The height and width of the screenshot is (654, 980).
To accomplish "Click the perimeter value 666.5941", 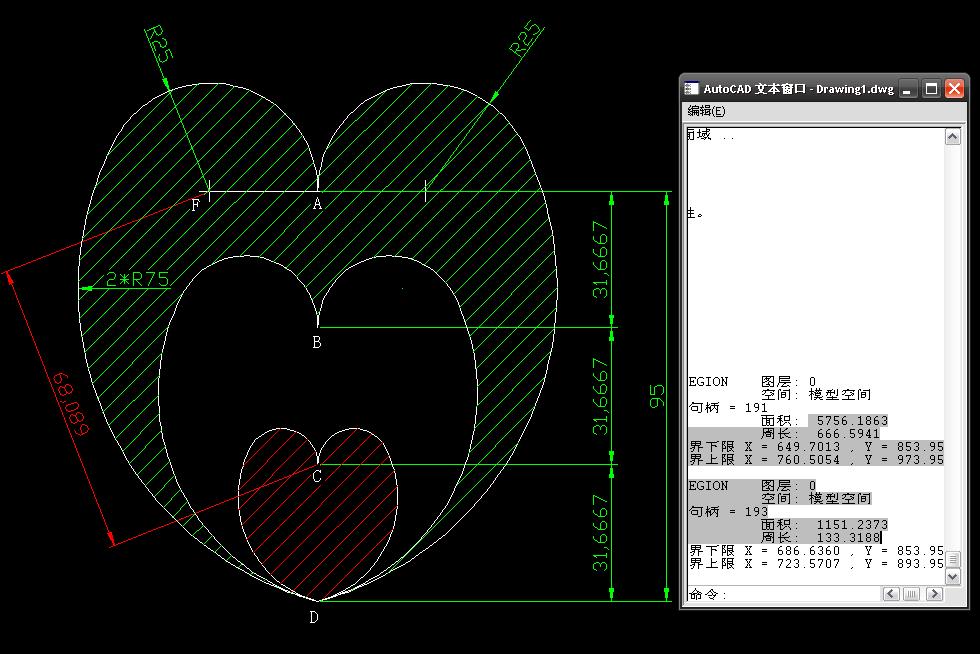I will [848, 433].
